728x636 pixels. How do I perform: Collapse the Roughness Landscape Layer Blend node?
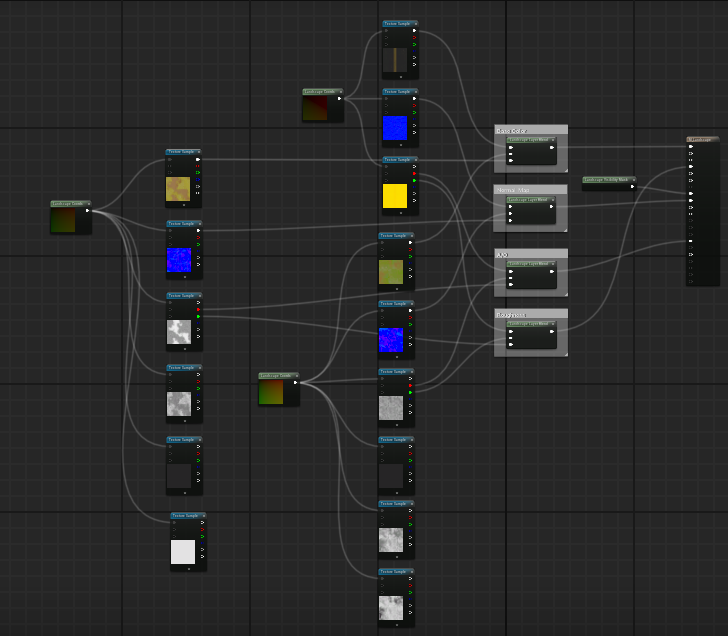click(x=553, y=324)
